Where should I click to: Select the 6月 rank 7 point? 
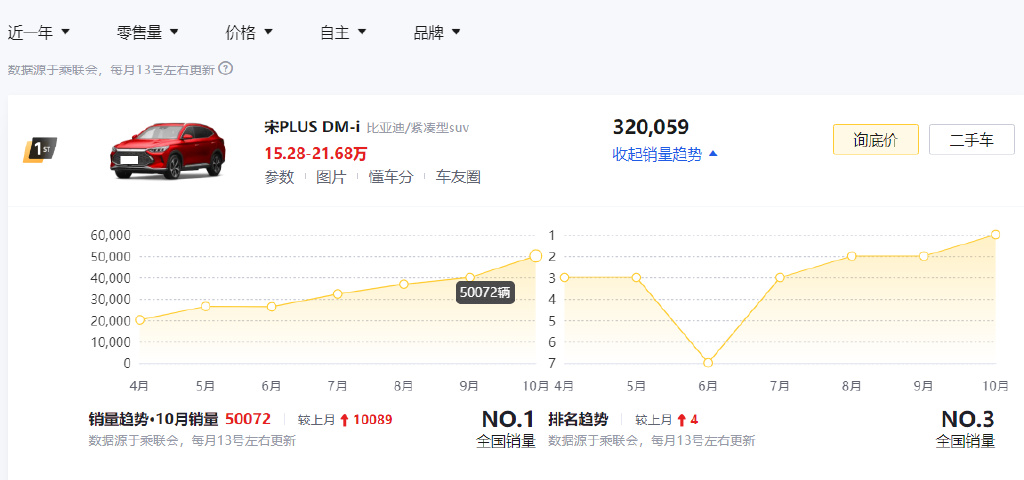coord(708,362)
